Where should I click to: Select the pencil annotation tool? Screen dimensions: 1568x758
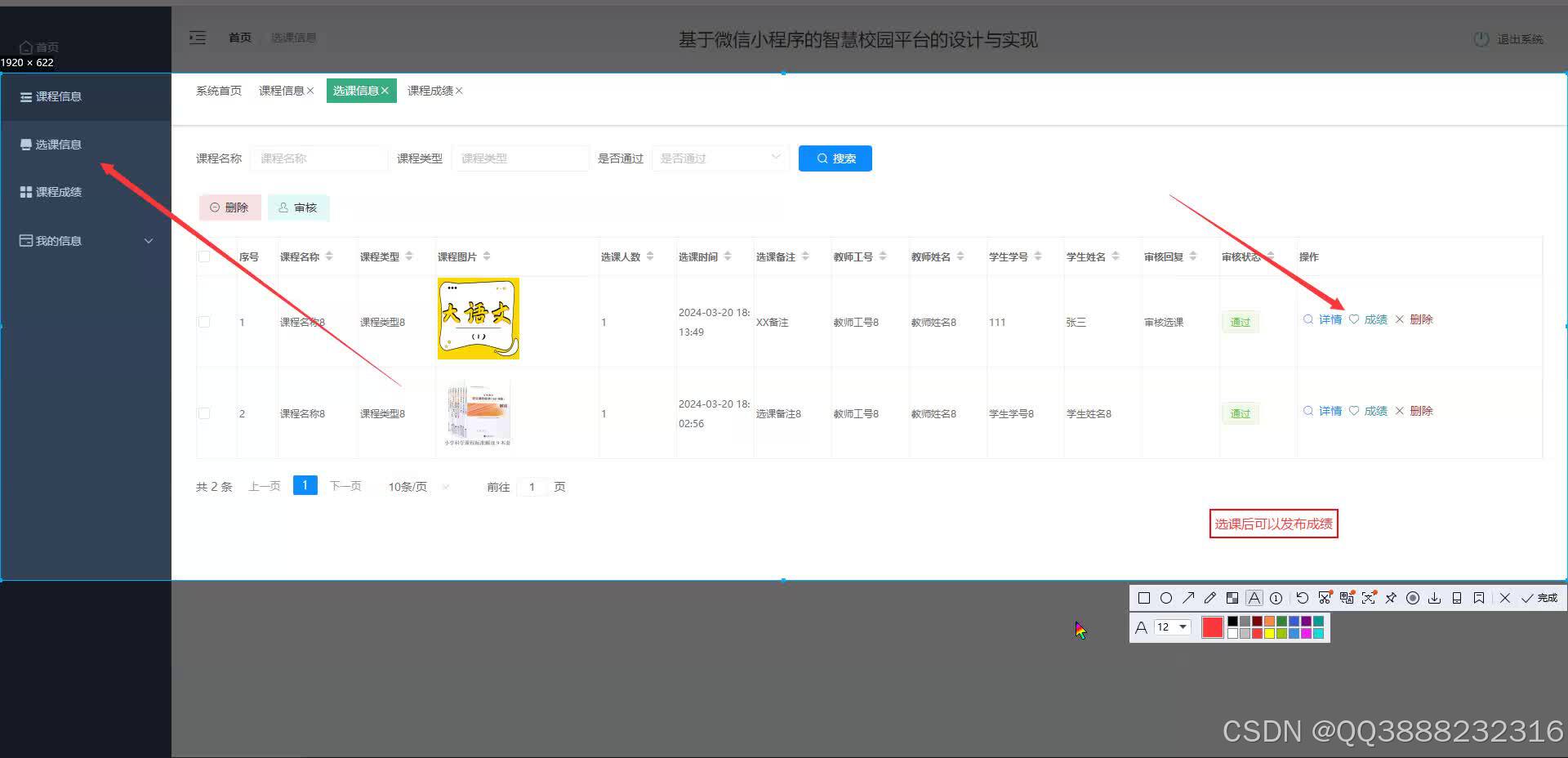[x=1210, y=598]
